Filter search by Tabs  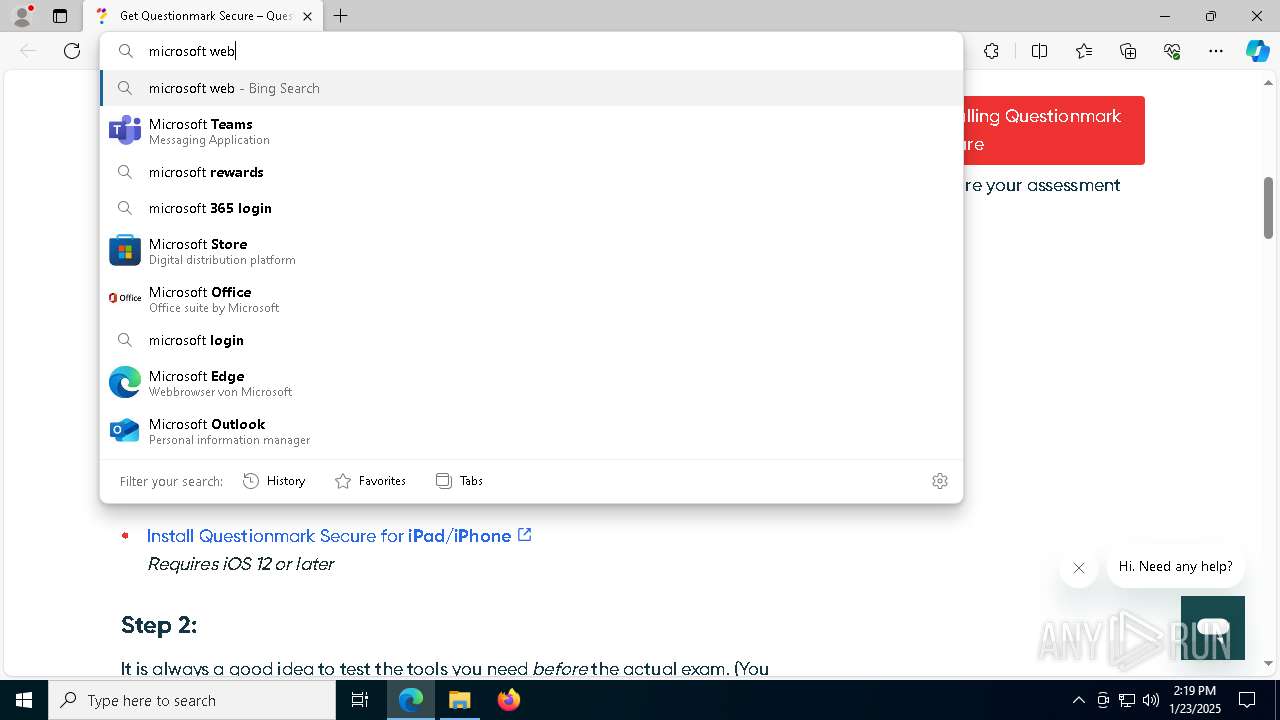(459, 481)
